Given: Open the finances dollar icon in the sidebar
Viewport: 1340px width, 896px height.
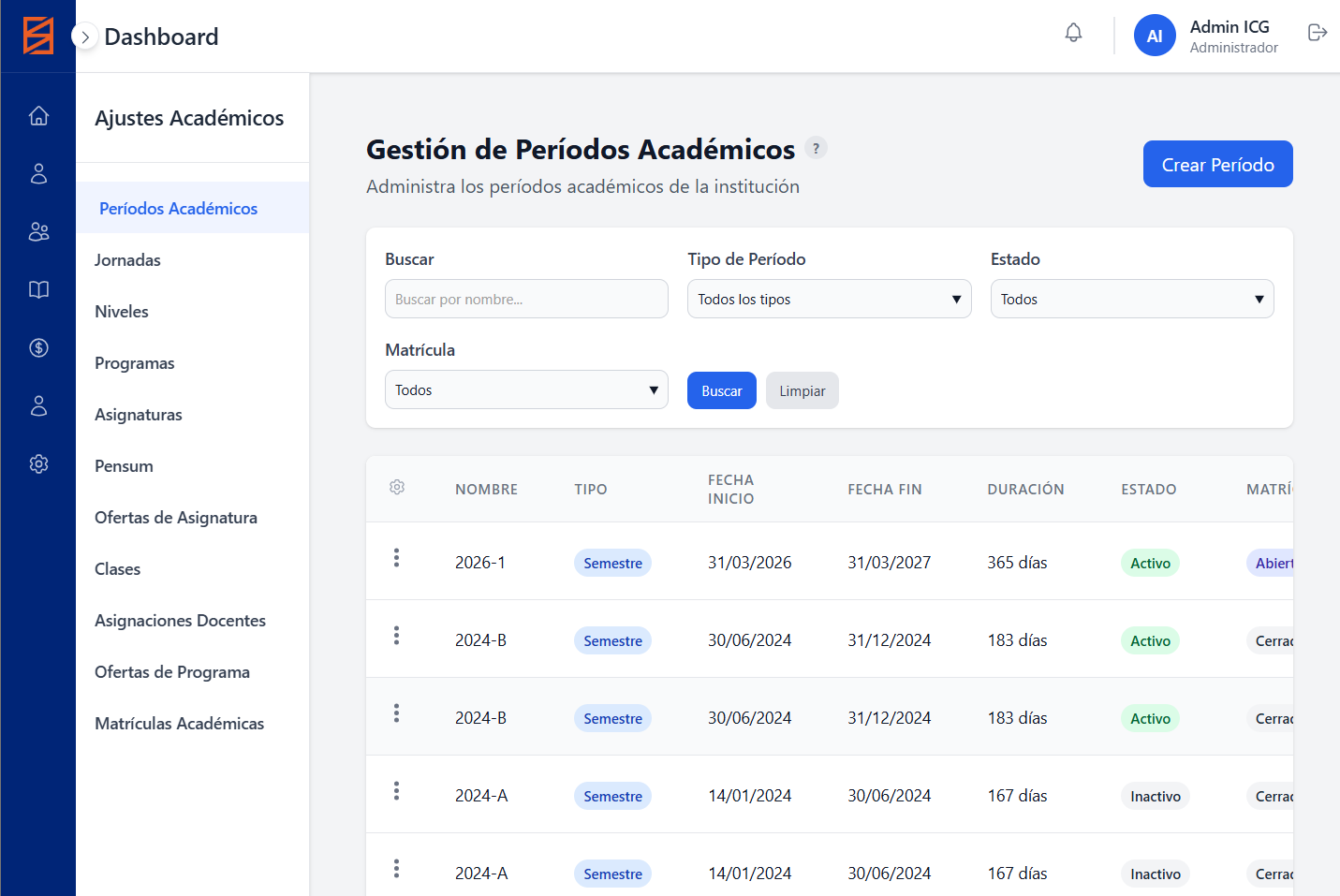Looking at the screenshot, I should [38, 347].
